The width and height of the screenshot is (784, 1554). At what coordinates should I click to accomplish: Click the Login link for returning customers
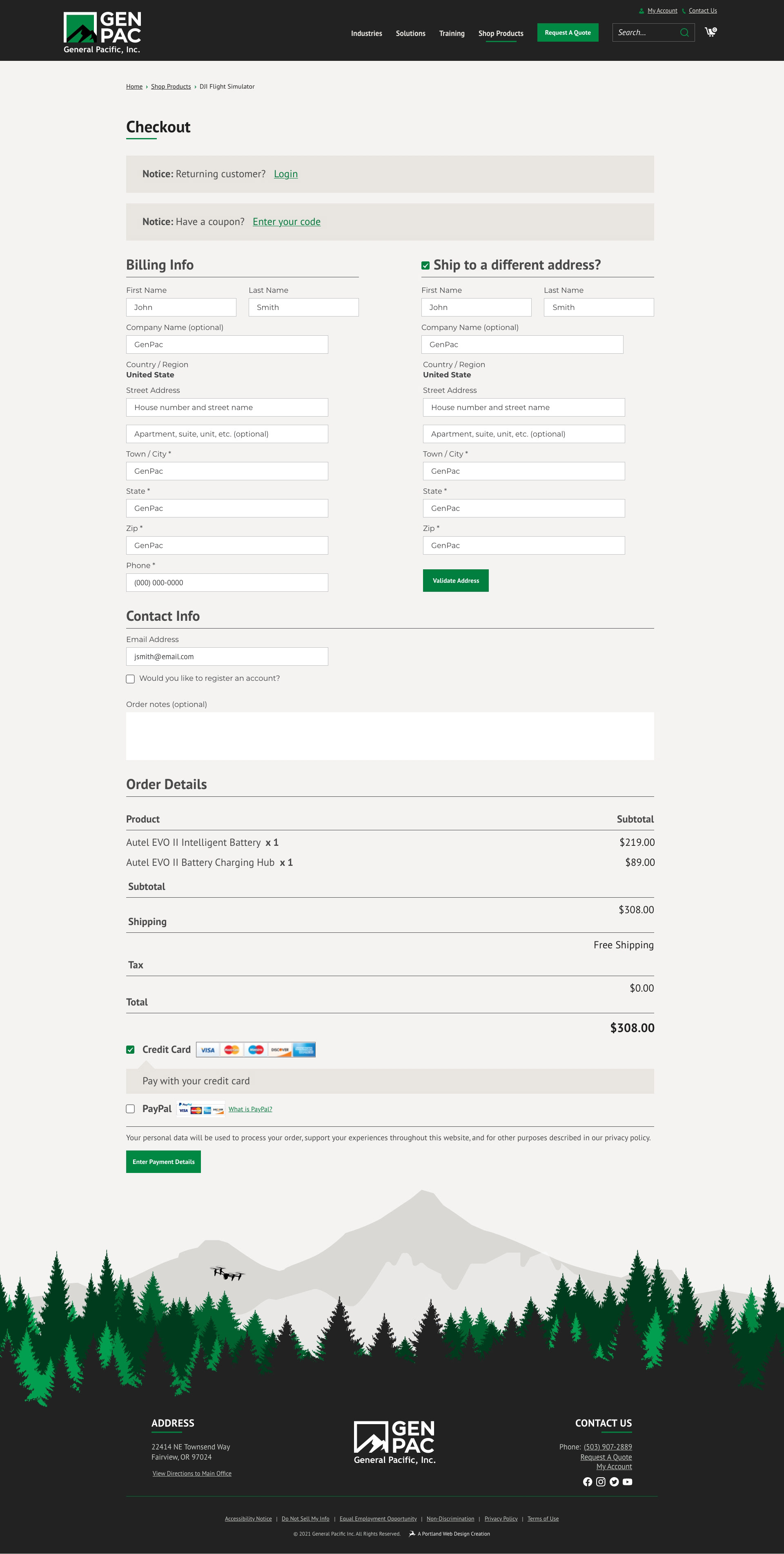coord(285,174)
